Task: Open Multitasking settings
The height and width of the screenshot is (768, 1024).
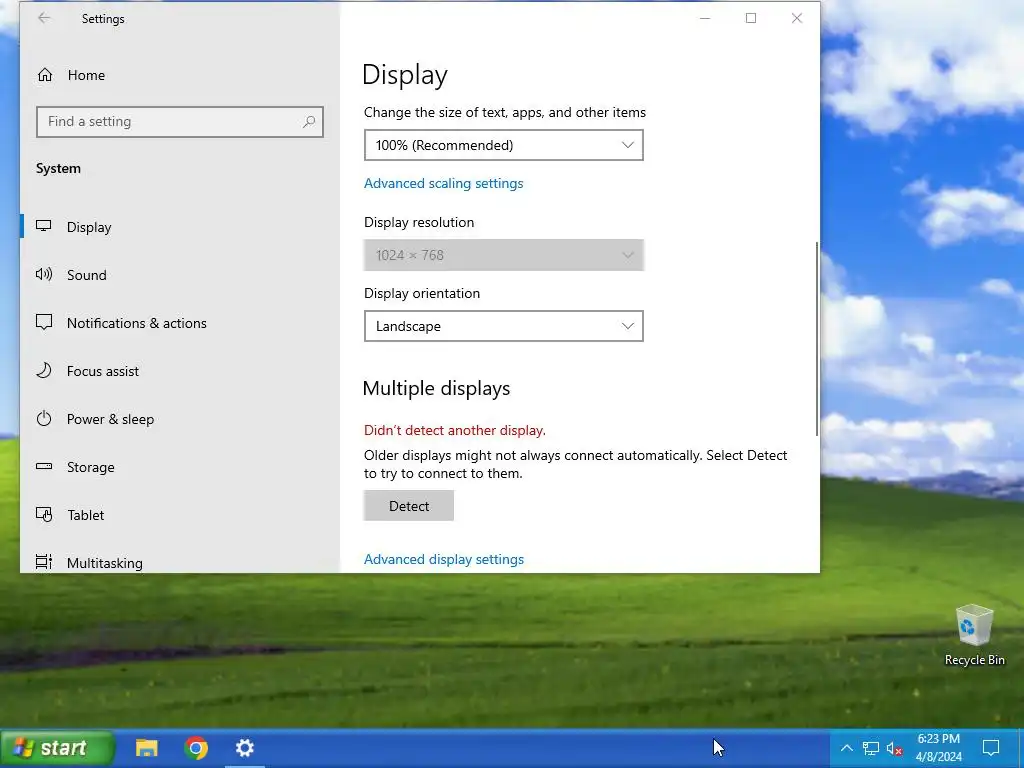Action: pyautogui.click(x=180, y=562)
